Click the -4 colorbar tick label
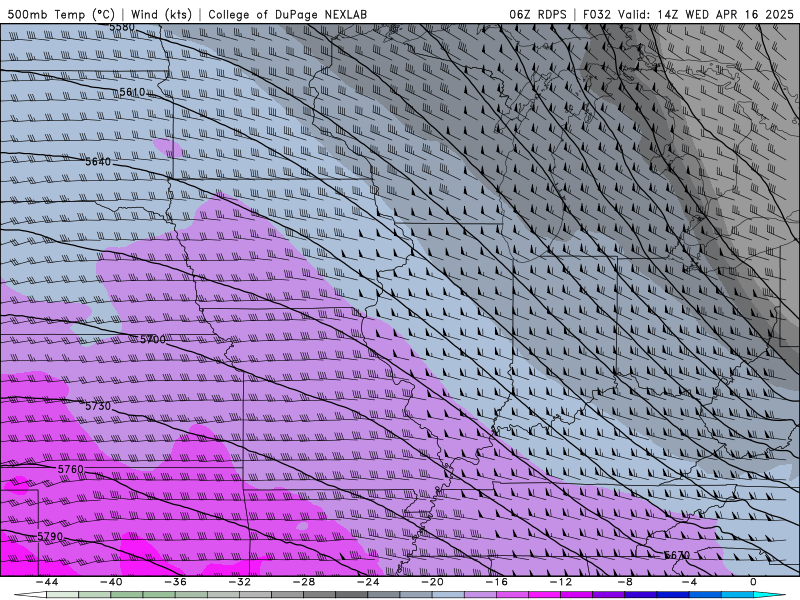The width and height of the screenshot is (800, 600). [689, 582]
